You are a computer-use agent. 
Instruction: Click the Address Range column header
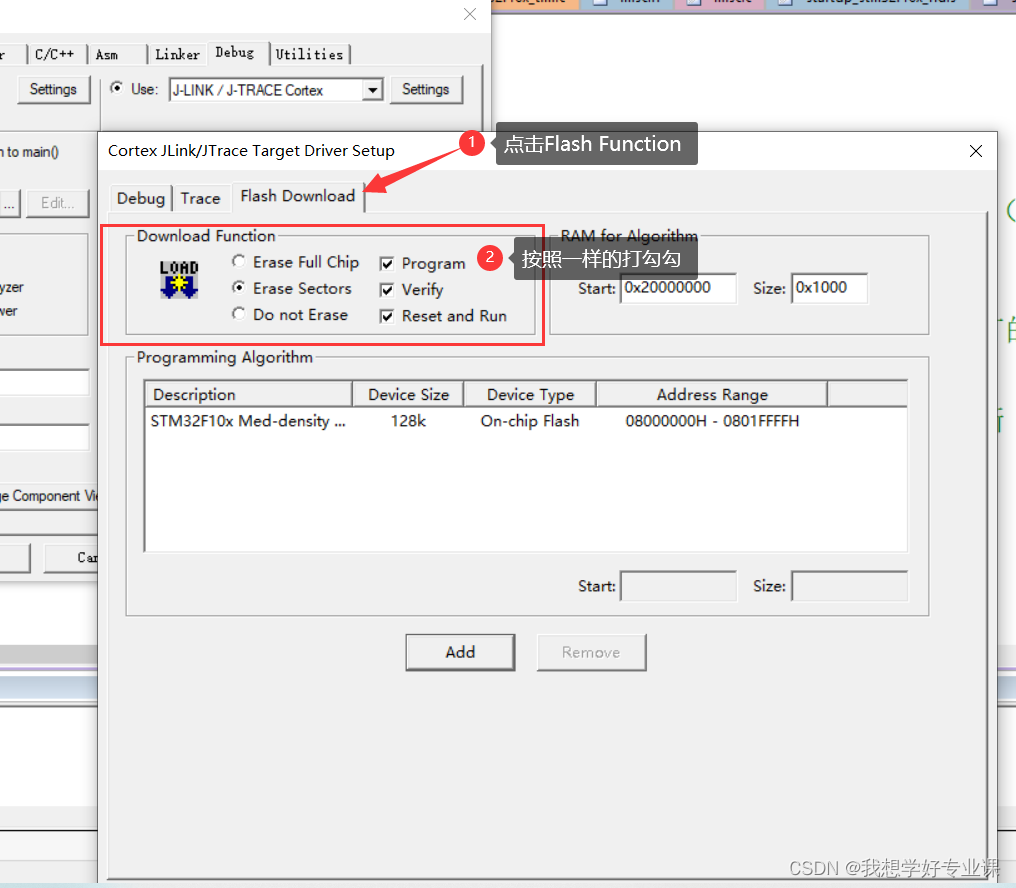point(711,394)
